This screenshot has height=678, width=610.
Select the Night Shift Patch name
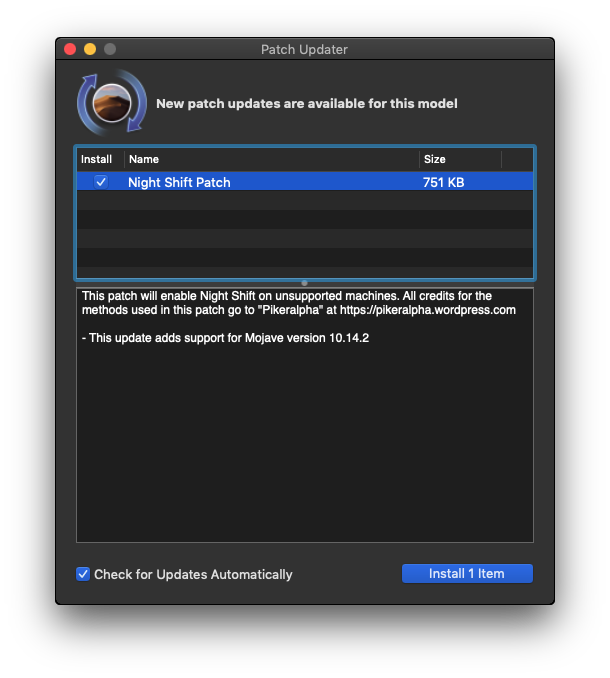coord(179,182)
